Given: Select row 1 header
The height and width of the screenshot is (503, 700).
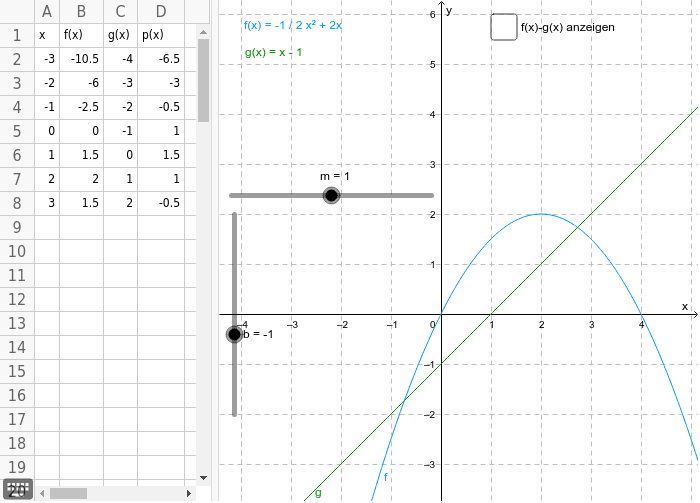Looking at the screenshot, I should (x=17, y=35).
